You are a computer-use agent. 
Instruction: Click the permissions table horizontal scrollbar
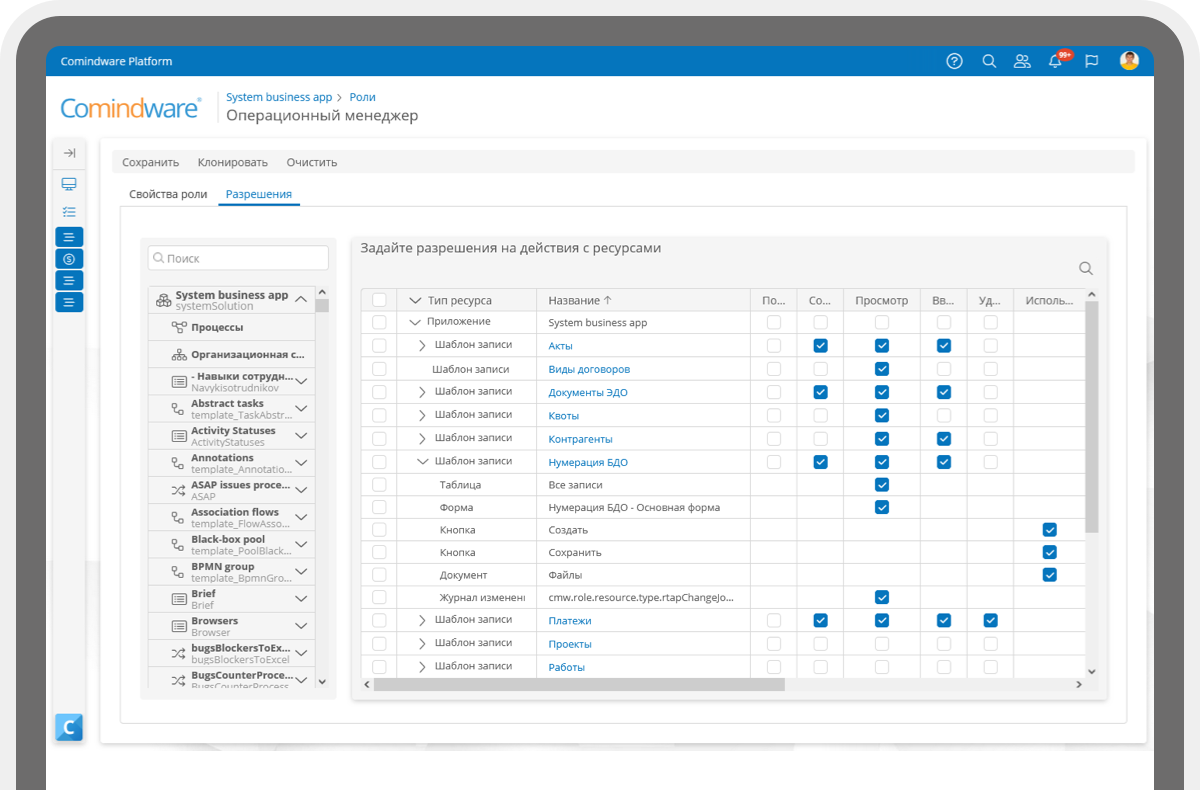coord(579,685)
